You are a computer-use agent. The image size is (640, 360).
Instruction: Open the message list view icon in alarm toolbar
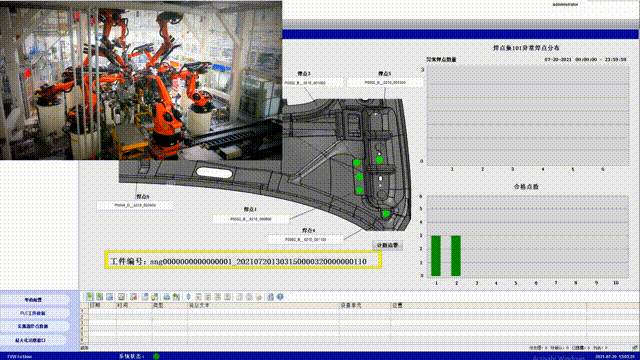click(x=89, y=297)
